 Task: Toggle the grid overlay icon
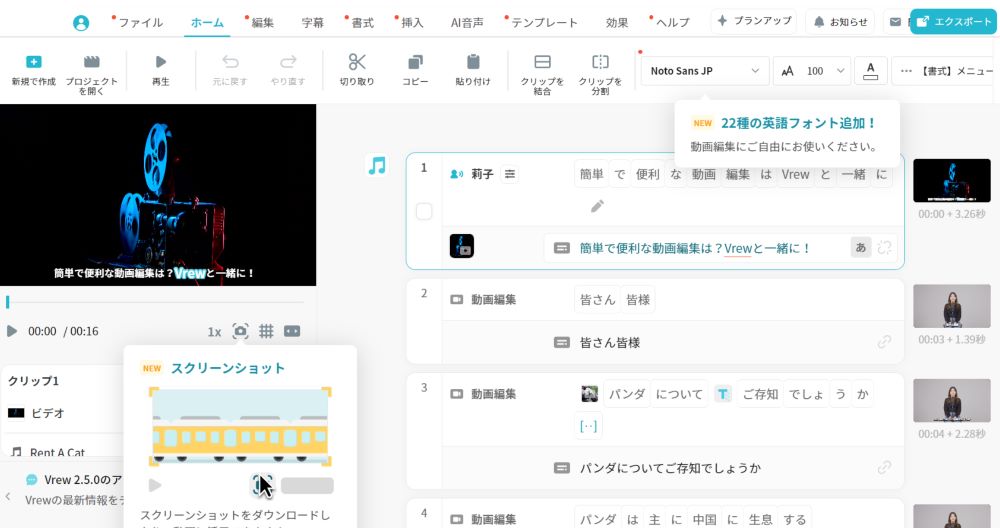(x=266, y=331)
